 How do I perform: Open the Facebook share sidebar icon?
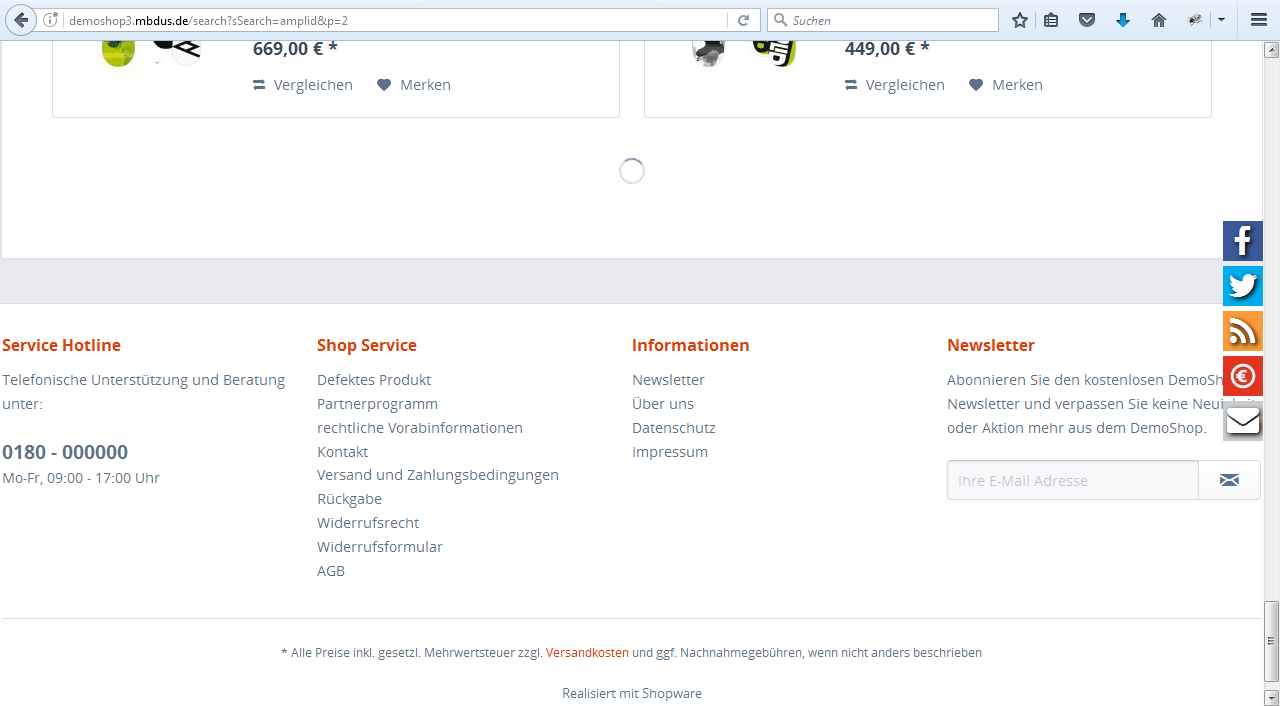pos(1242,241)
